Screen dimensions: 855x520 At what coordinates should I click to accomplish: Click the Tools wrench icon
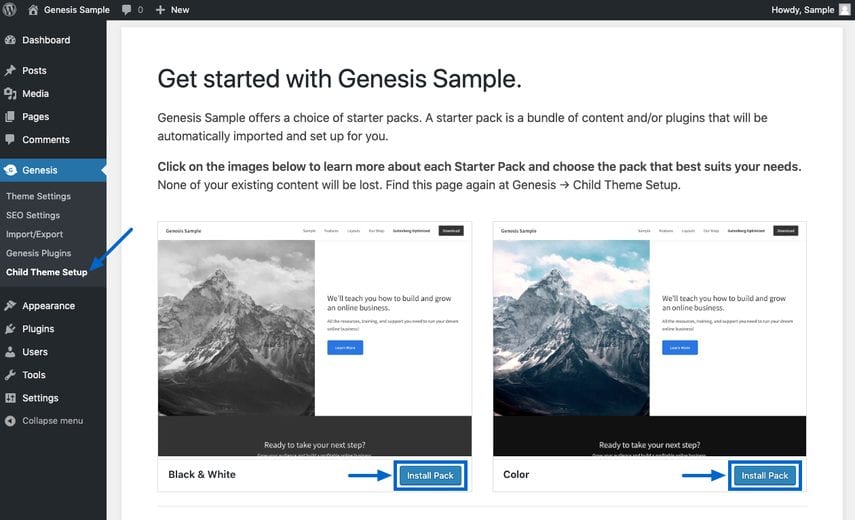coord(10,374)
